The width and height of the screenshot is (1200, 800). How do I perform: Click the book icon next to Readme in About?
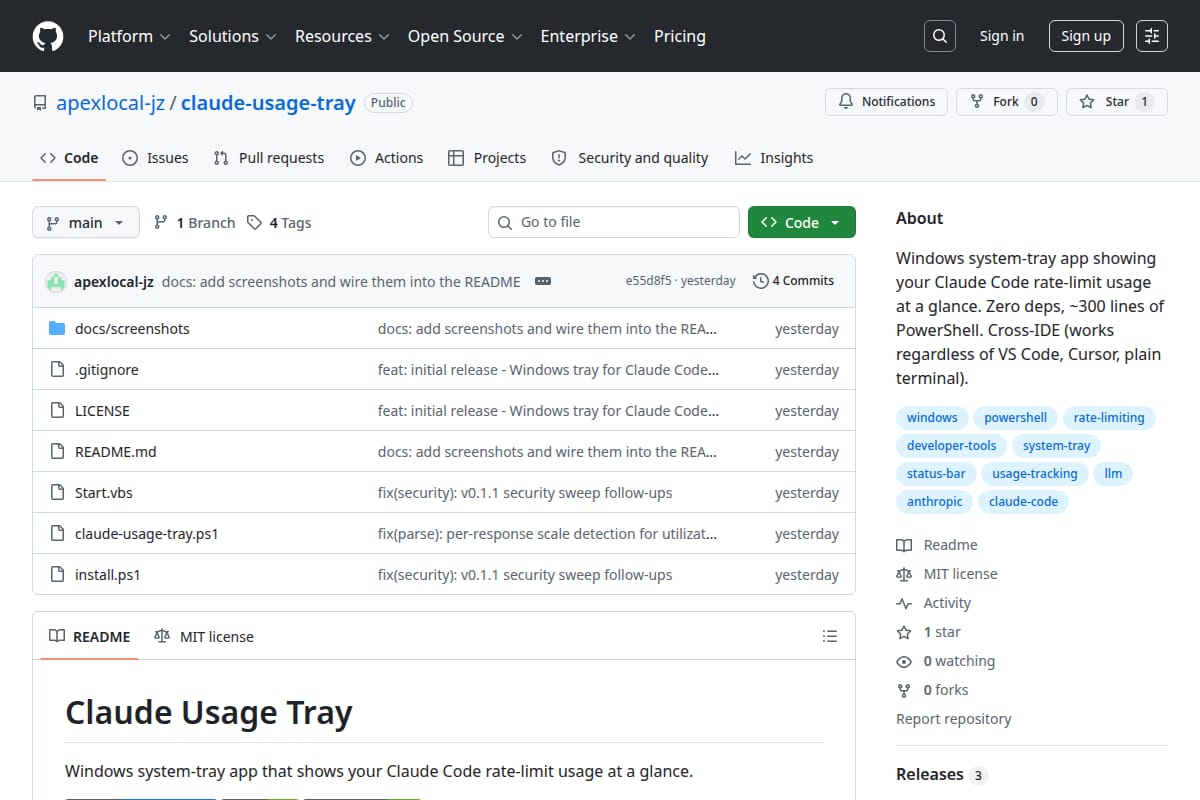pyautogui.click(x=904, y=545)
